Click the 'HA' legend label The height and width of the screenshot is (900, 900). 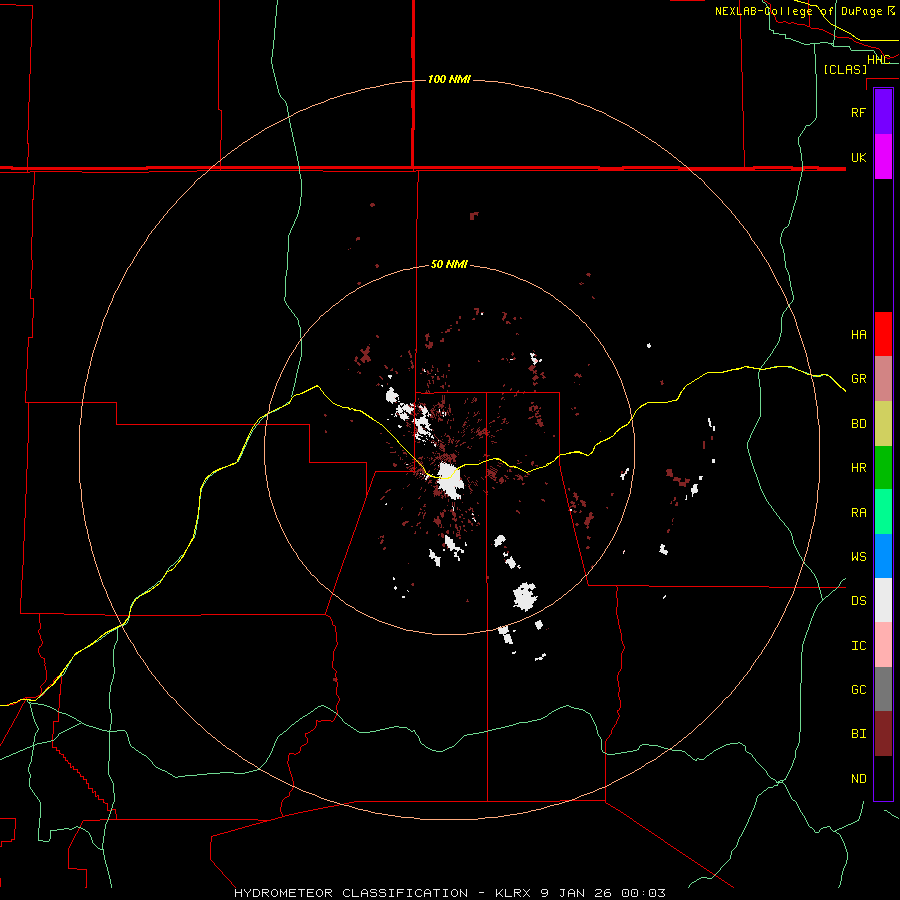click(x=859, y=335)
